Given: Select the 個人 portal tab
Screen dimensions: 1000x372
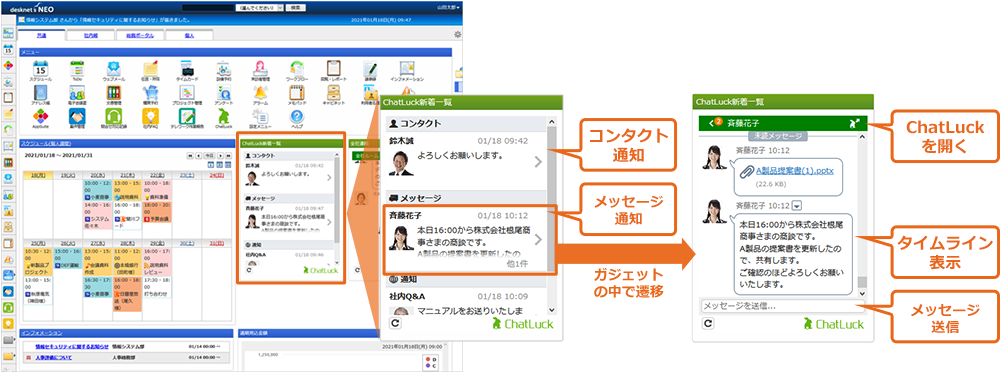Looking at the screenshot, I should 189,36.
